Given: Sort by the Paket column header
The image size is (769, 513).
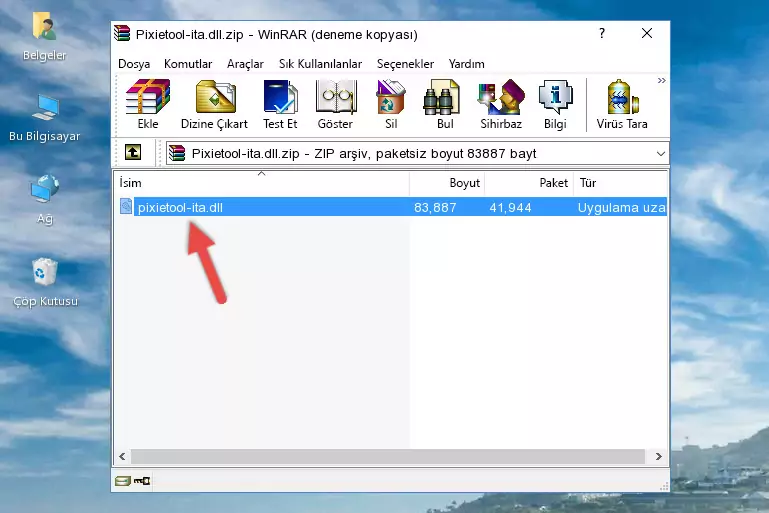Looking at the screenshot, I should (529, 183).
